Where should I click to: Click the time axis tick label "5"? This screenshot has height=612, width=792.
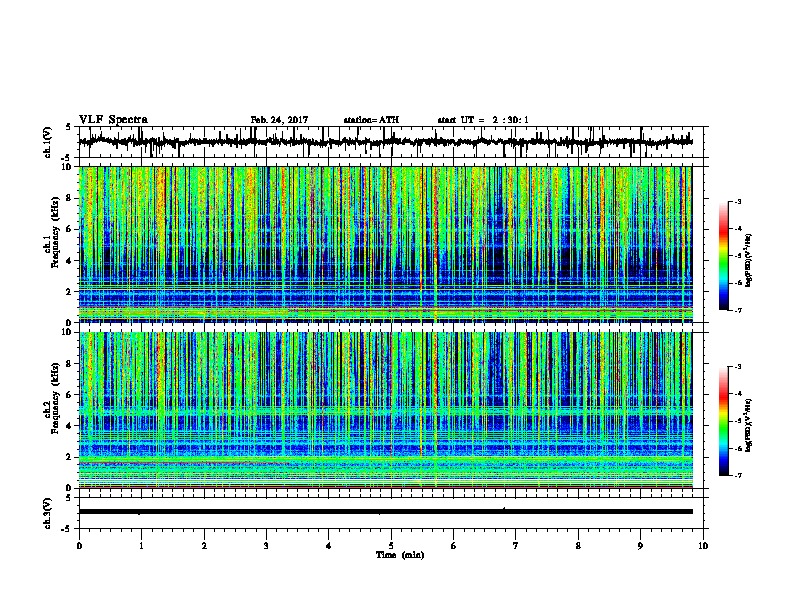(391, 546)
